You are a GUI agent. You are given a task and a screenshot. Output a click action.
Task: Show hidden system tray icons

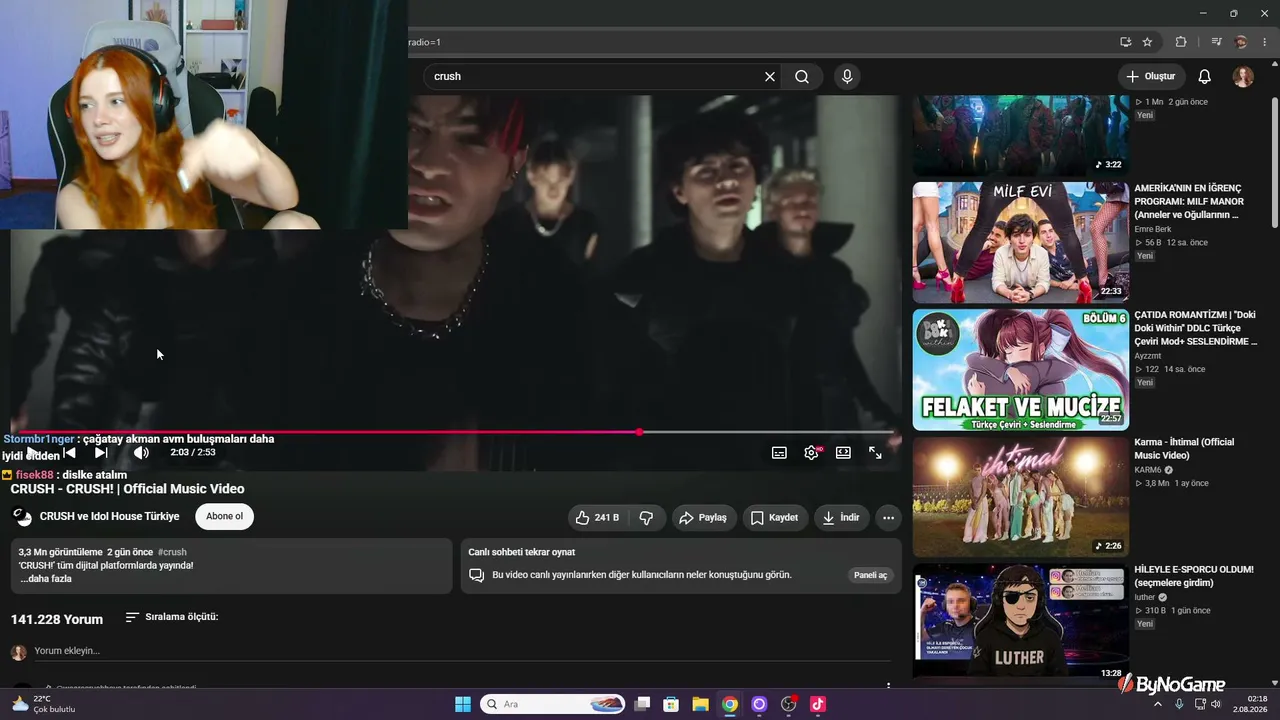pyautogui.click(x=1158, y=704)
